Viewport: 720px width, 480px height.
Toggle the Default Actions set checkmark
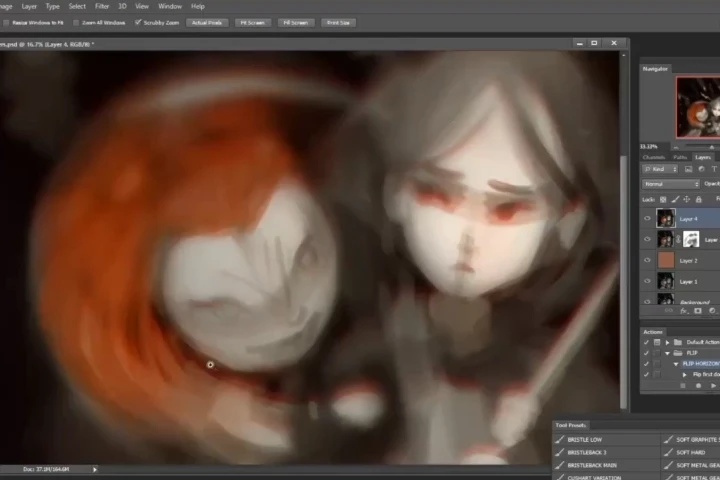pos(647,342)
